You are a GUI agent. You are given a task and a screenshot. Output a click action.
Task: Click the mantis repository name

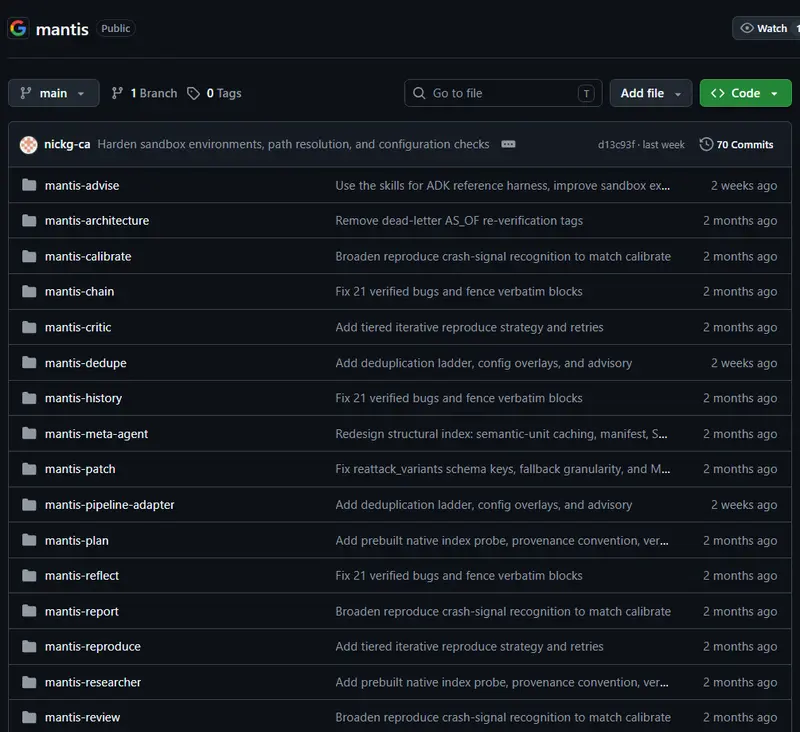tap(62, 29)
